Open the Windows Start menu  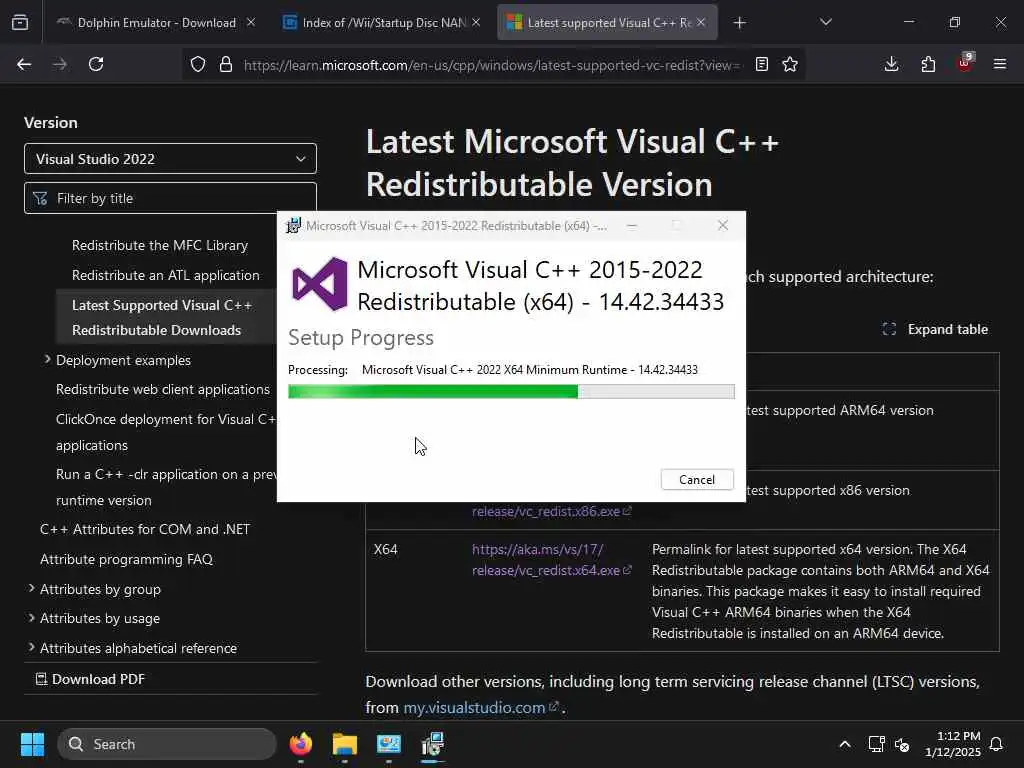(32, 744)
